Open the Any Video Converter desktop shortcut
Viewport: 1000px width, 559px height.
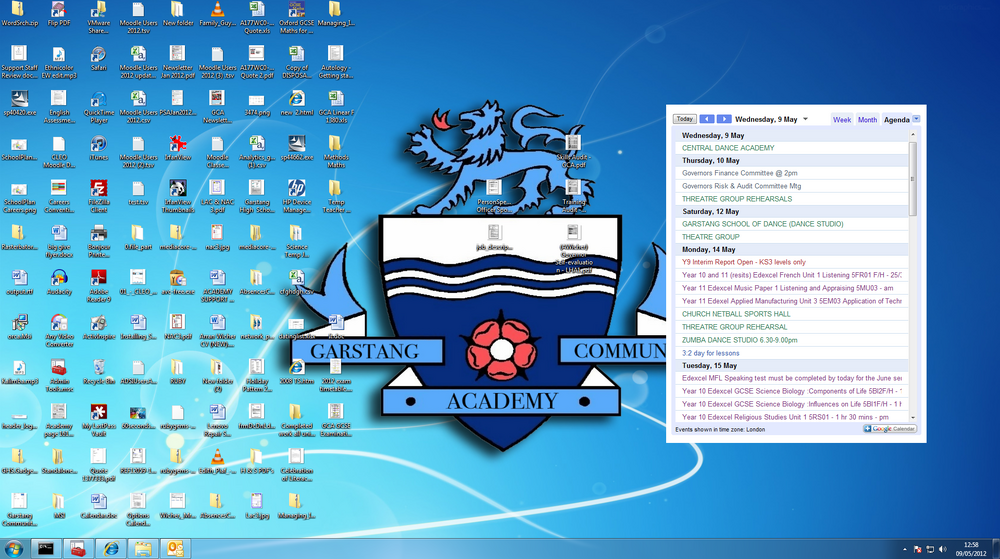click(x=59, y=330)
